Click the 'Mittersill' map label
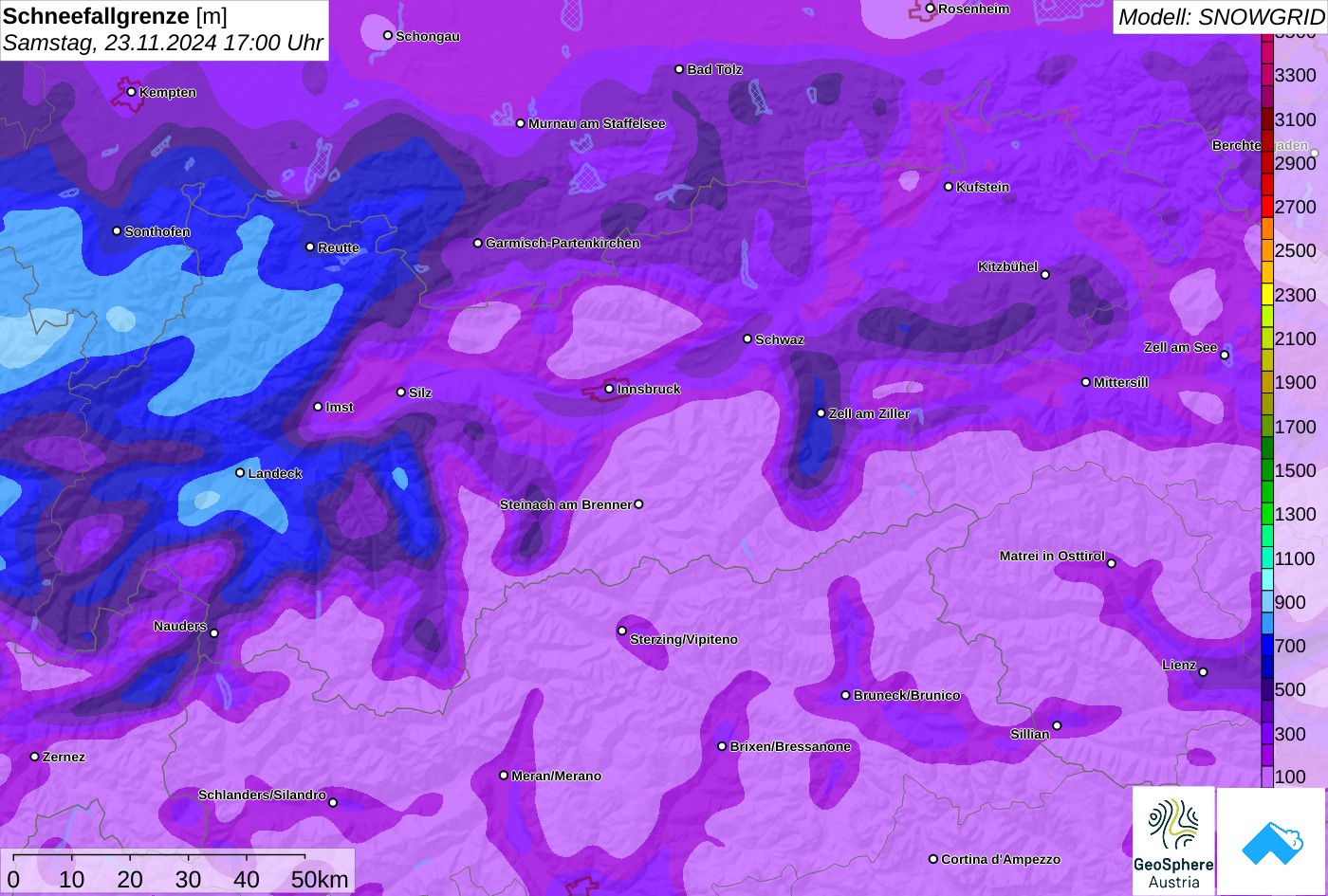The width and height of the screenshot is (1328, 896). (x=1121, y=382)
